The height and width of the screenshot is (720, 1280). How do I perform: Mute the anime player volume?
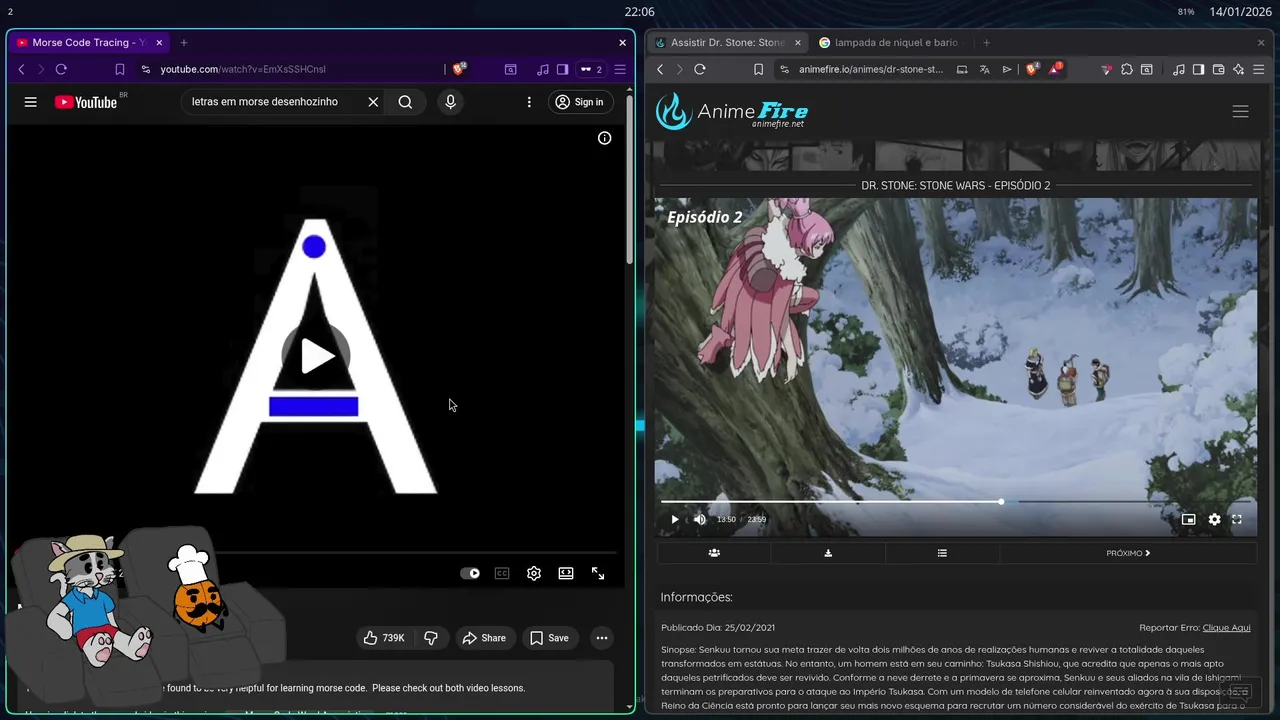pyautogui.click(x=699, y=519)
